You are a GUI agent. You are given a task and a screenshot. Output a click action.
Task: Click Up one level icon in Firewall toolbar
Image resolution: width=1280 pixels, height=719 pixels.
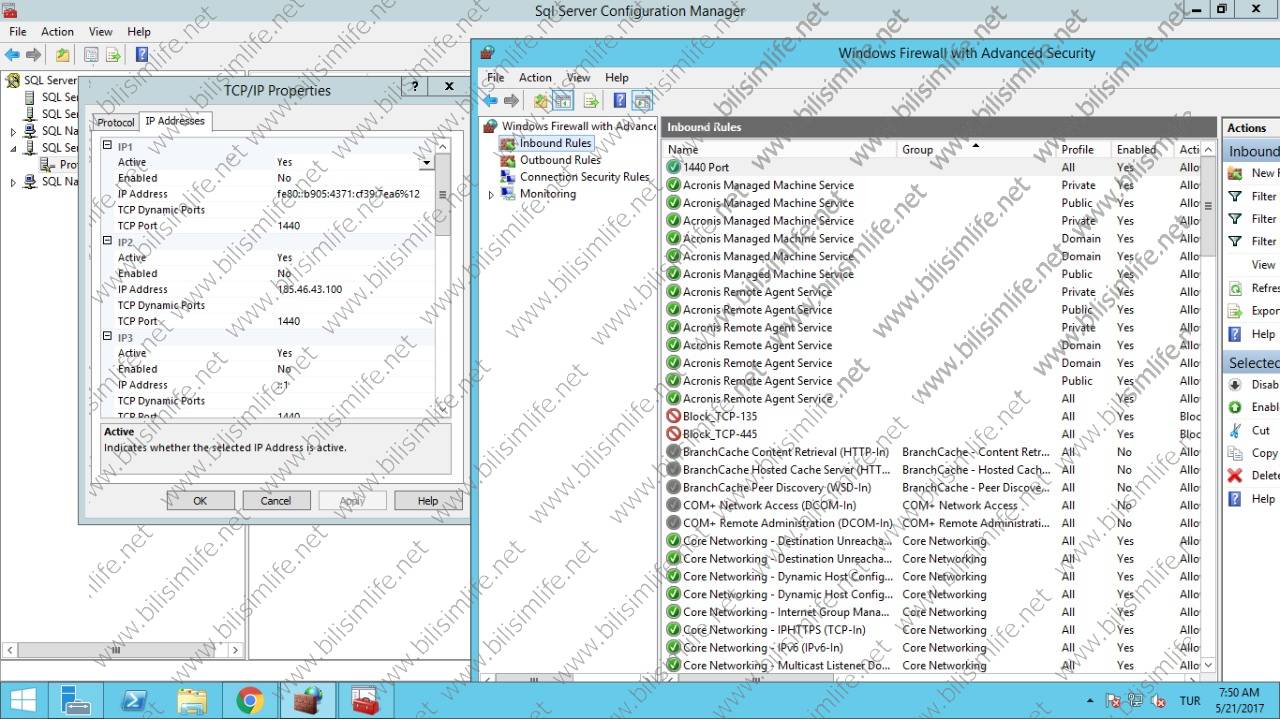coord(541,101)
